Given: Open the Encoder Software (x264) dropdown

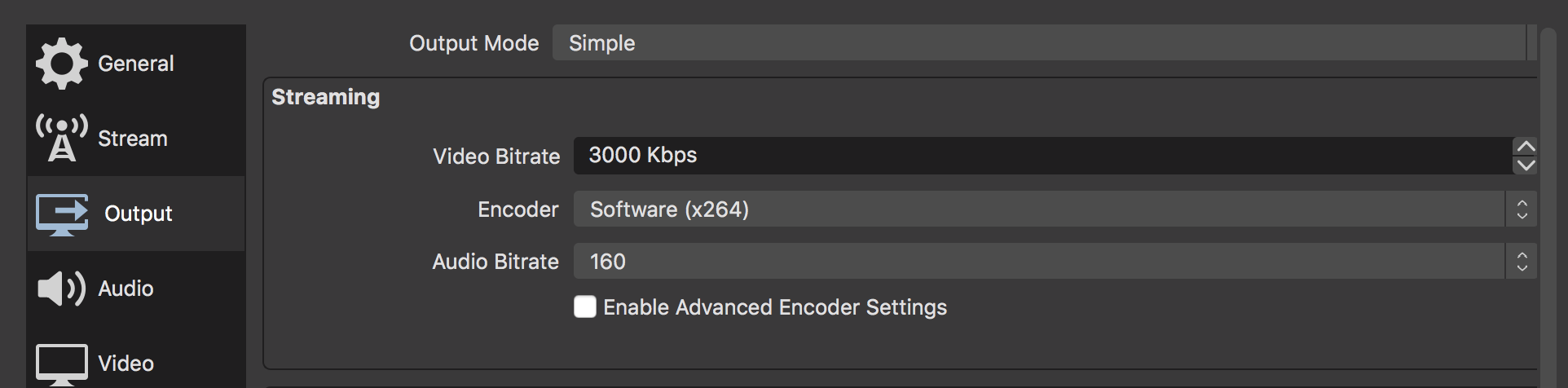Looking at the screenshot, I should click(x=1055, y=209).
